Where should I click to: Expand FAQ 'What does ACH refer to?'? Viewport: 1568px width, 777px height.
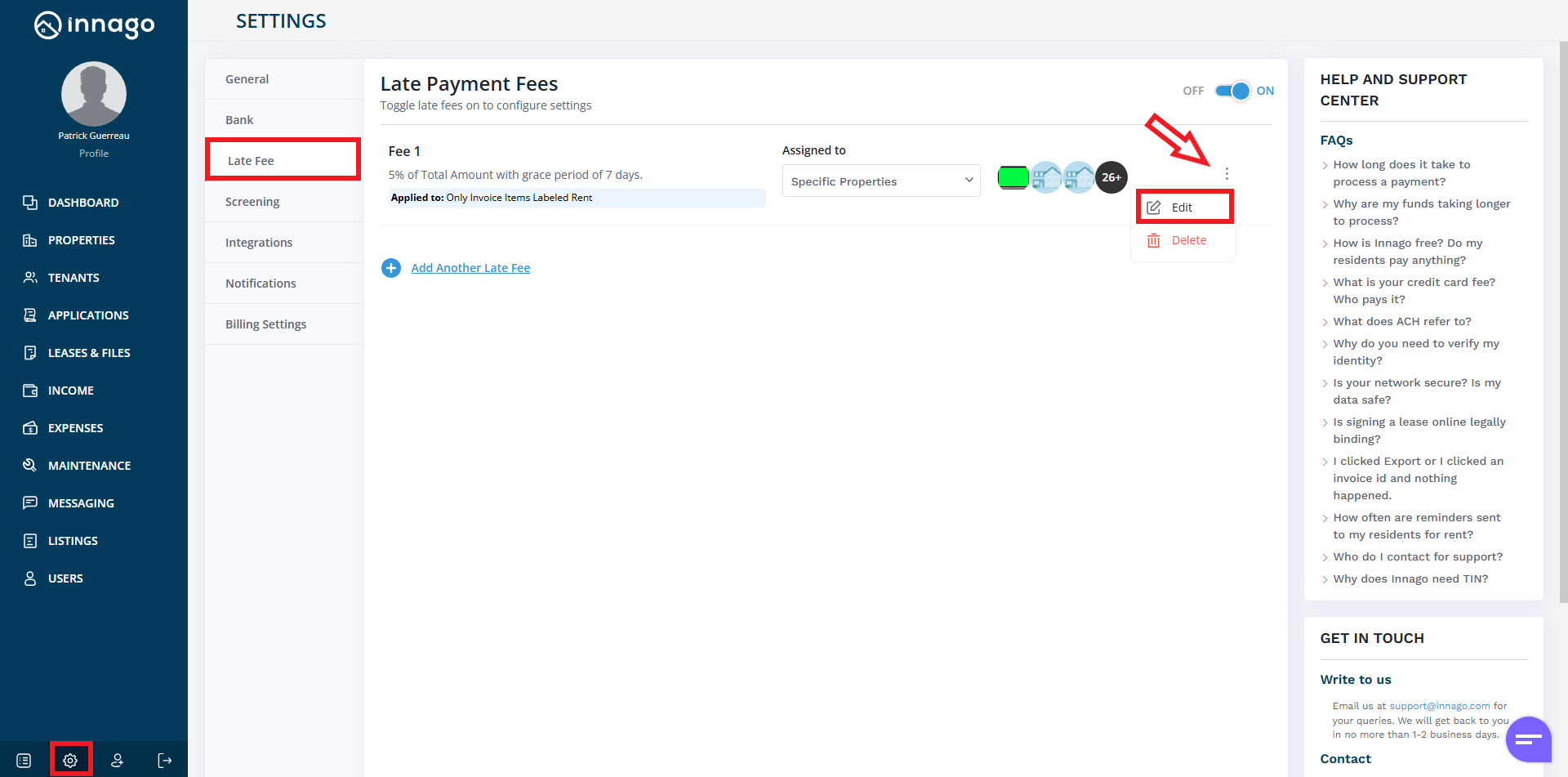tap(1401, 322)
